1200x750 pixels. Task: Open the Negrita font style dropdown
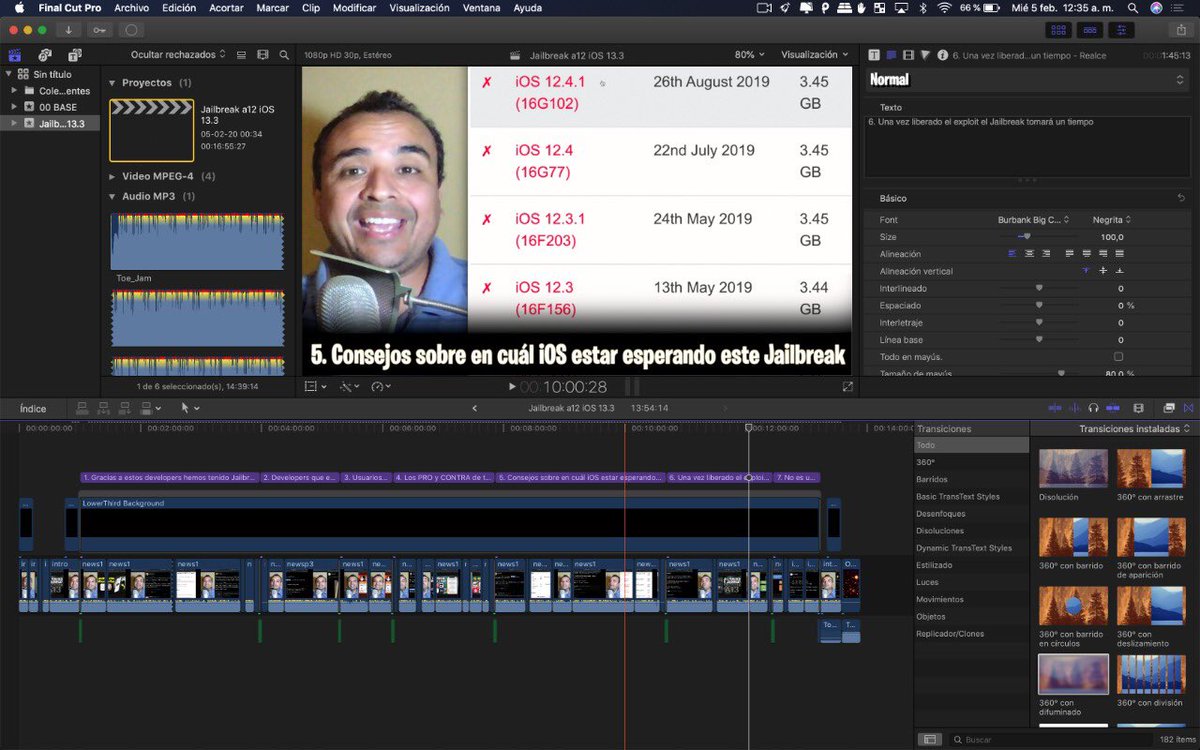[x=1112, y=219]
